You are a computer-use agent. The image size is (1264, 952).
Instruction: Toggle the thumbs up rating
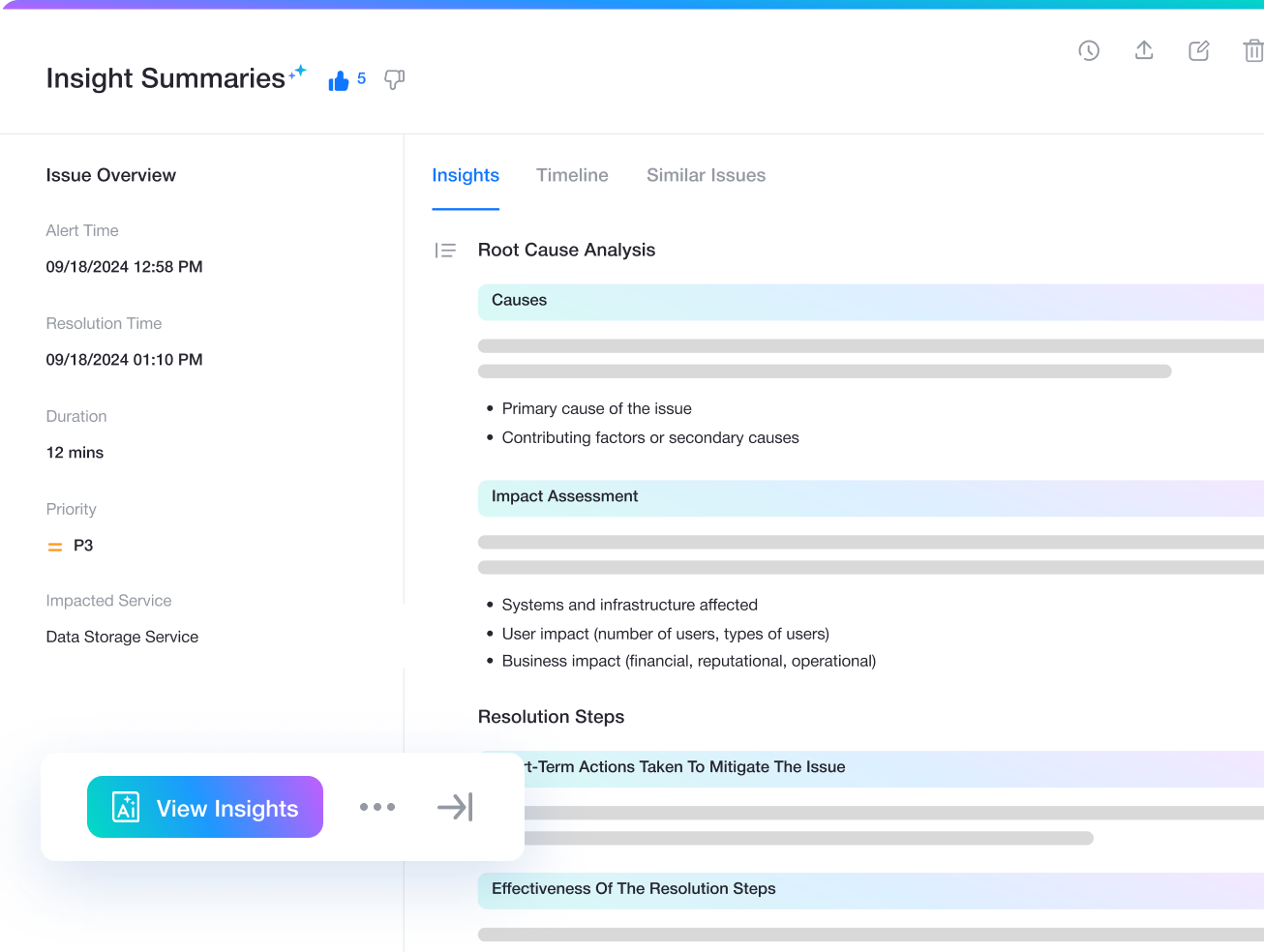click(338, 79)
